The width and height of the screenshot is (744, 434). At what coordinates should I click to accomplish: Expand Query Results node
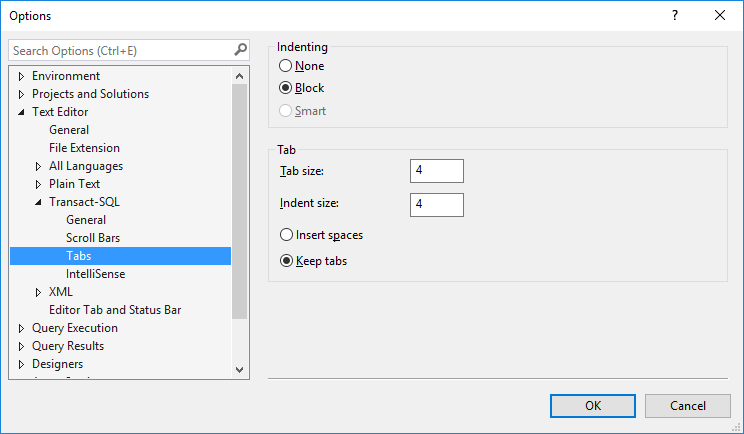(x=21, y=346)
